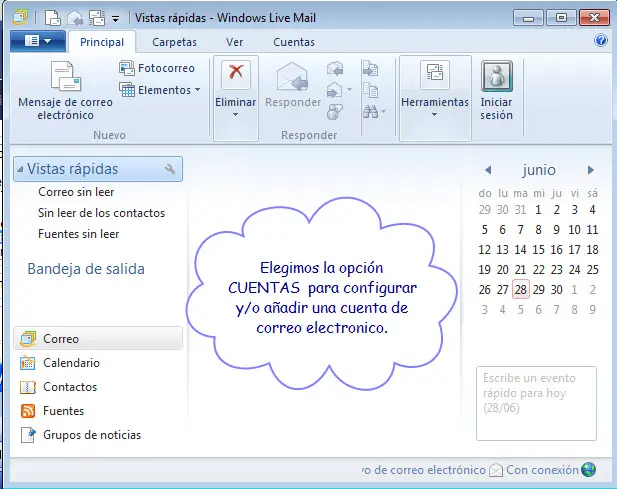The width and height of the screenshot is (617, 489).
Task: Click the large Responder envelope icon
Action: [292, 77]
